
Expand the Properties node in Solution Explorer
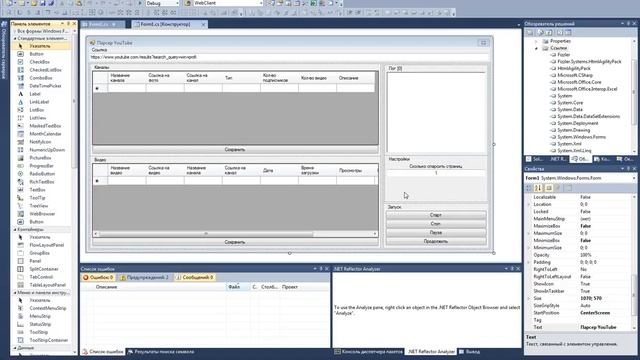point(536,41)
